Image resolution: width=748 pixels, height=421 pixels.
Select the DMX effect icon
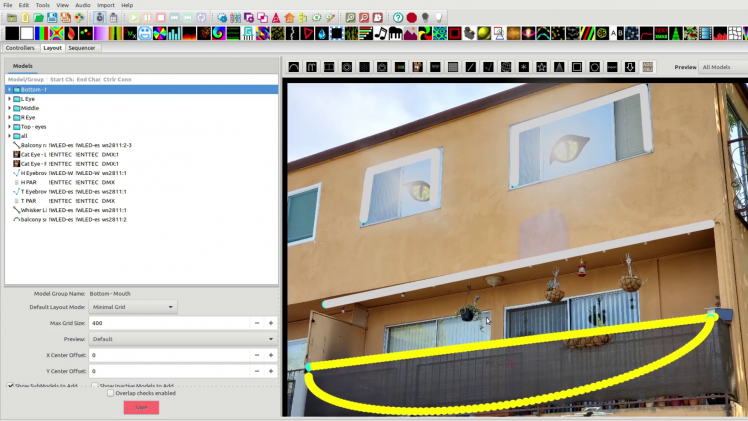130,33
